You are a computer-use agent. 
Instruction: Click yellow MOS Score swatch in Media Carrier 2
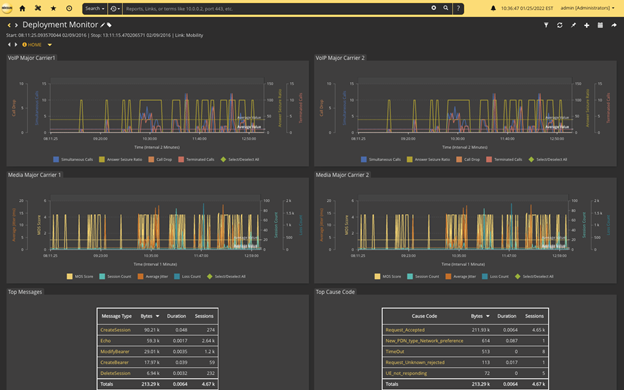377,276
